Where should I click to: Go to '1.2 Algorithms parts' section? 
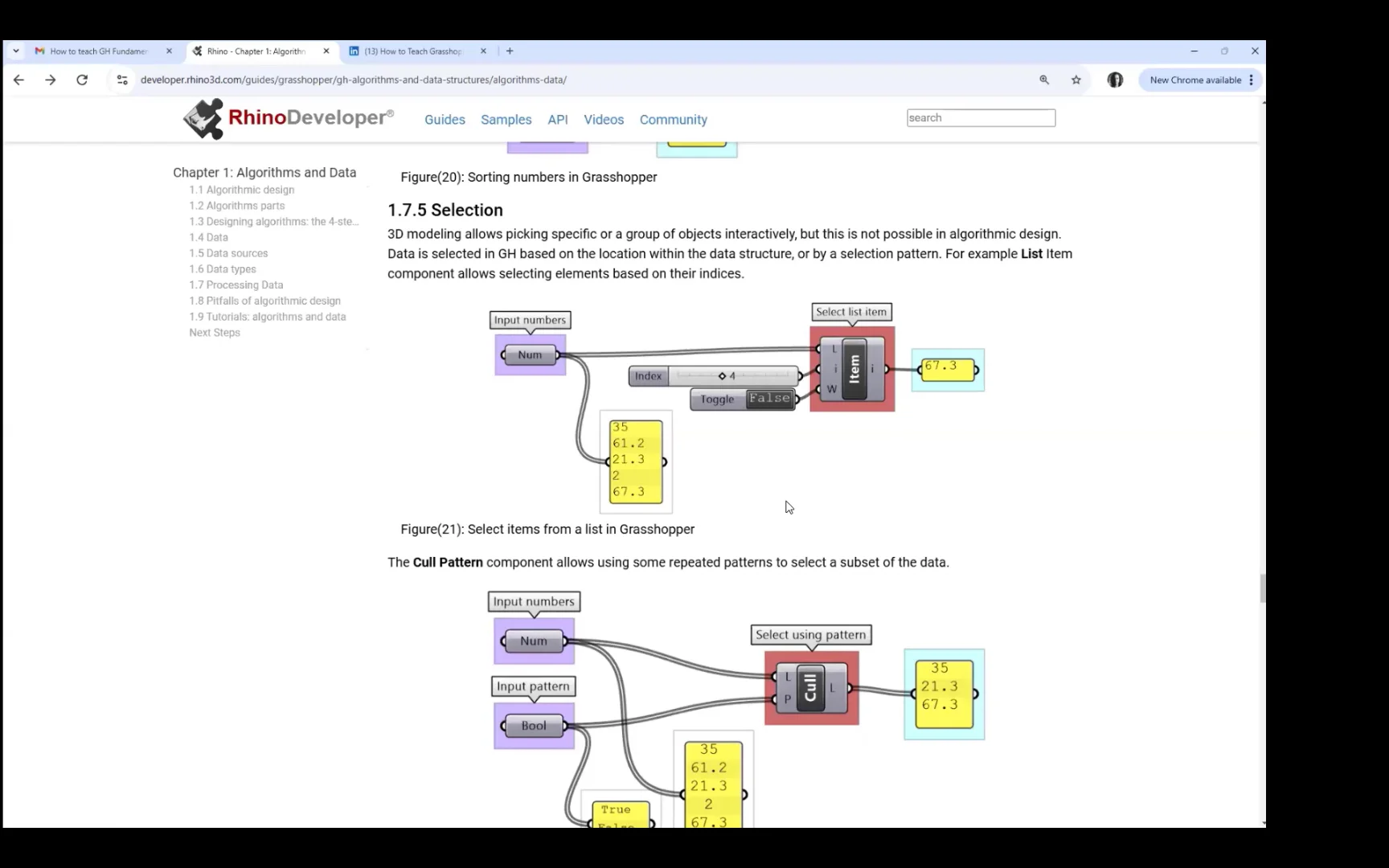(237, 206)
